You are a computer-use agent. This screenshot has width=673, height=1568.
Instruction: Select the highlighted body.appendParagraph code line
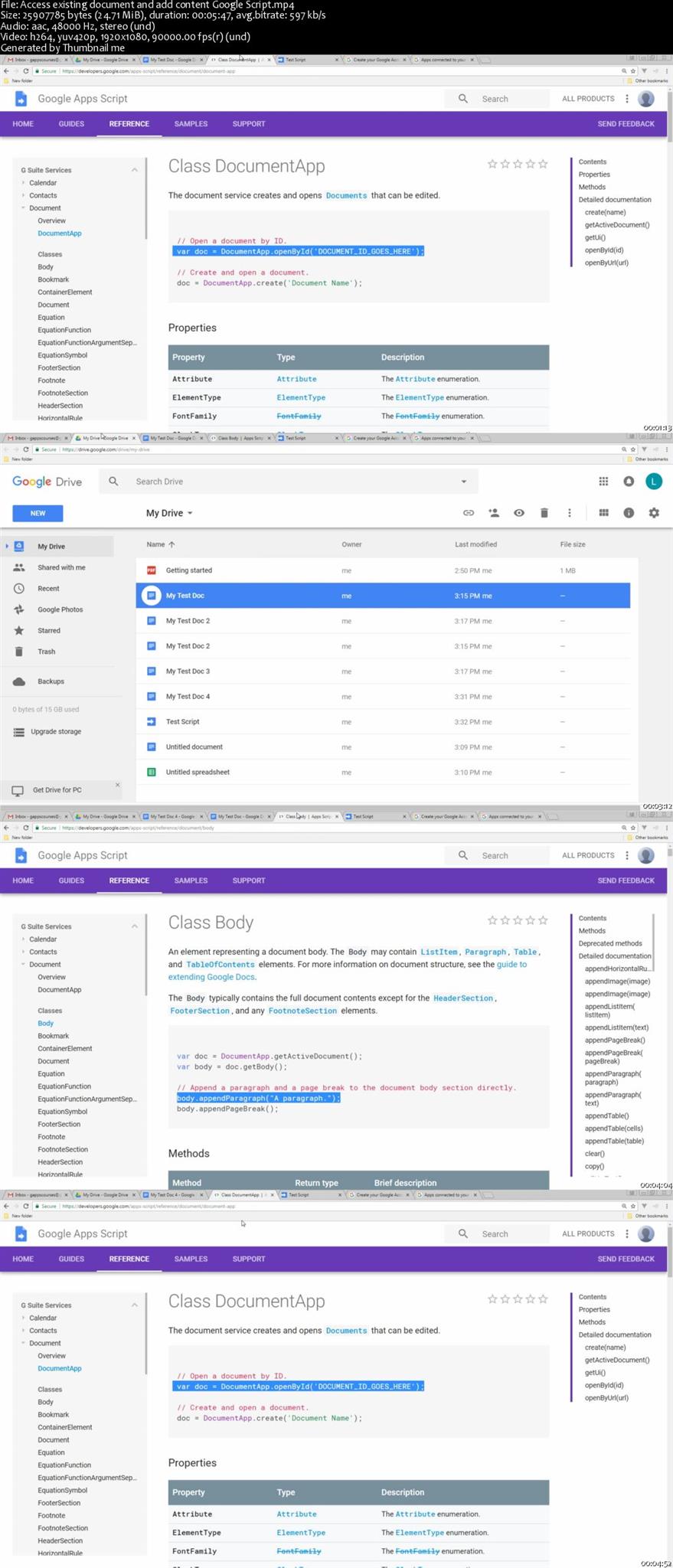tap(258, 1098)
